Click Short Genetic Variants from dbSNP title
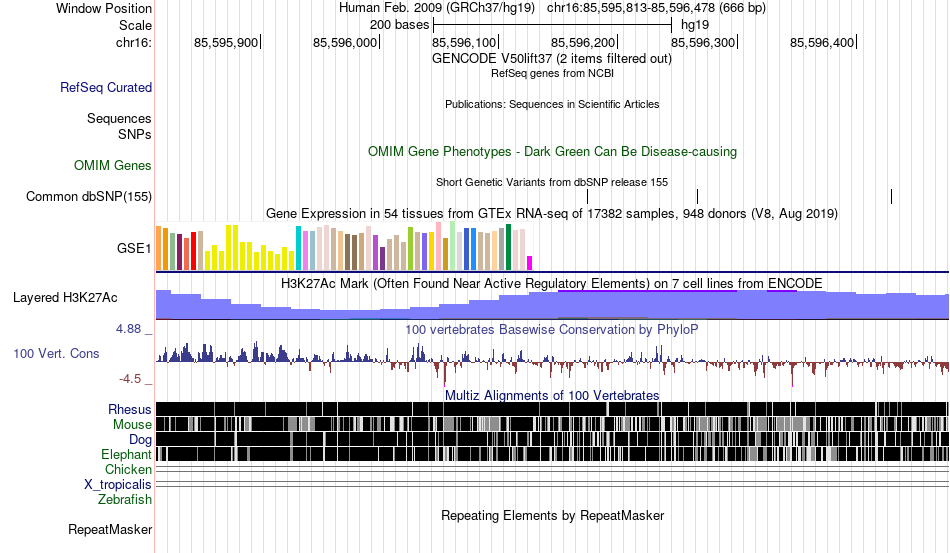 [552, 182]
